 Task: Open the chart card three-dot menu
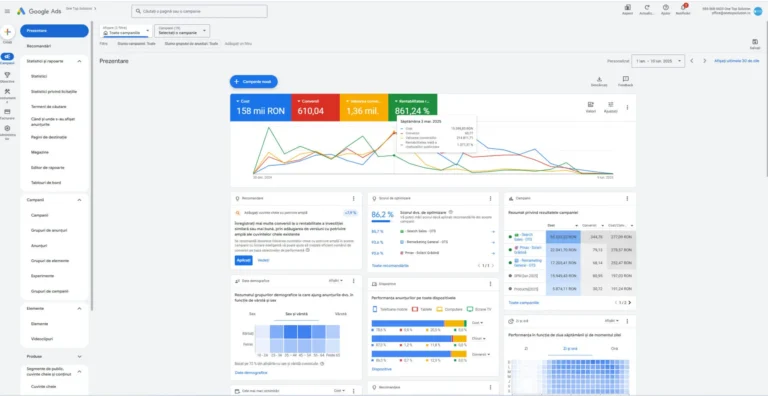(627, 107)
